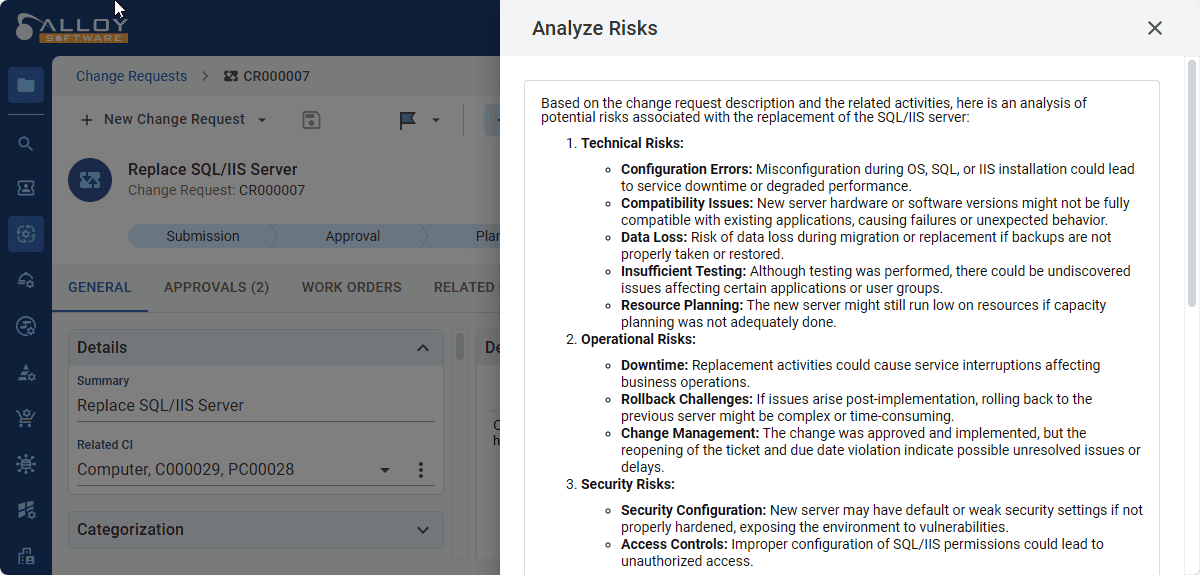
Task: Close the Analyze Risks panel
Action: (1154, 28)
